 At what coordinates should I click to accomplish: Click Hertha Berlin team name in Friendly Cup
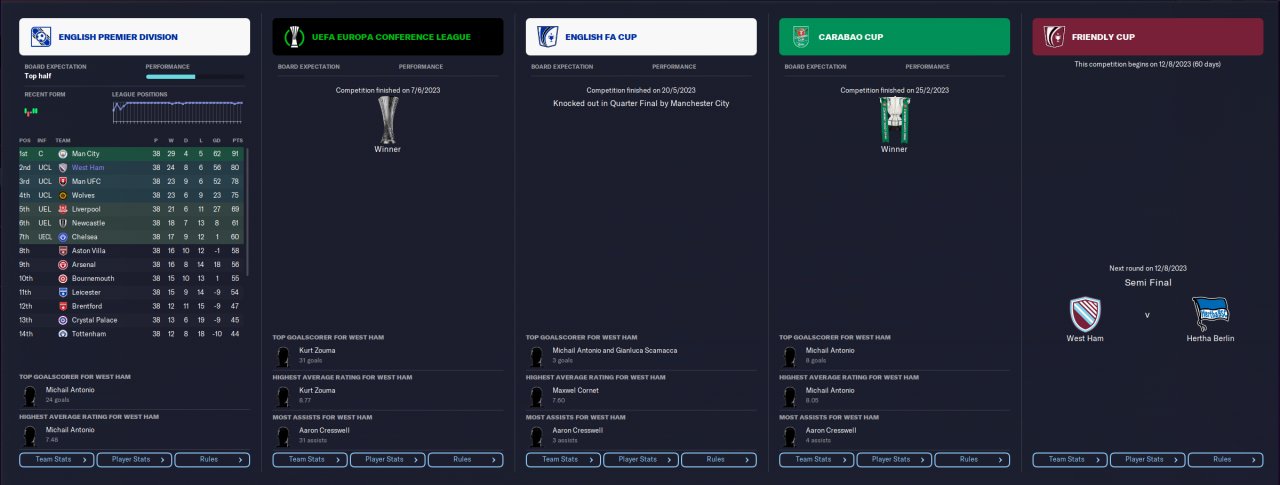pyautogui.click(x=1211, y=339)
